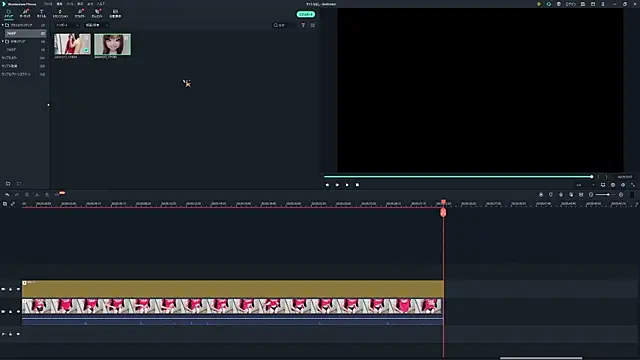Click the next frame playback button

point(337,185)
